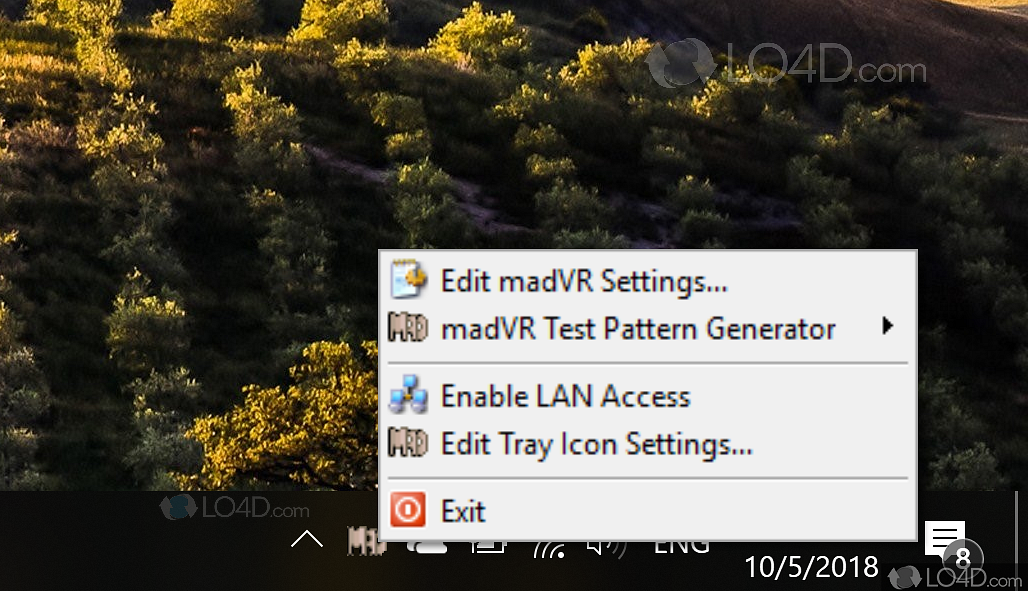Show hidden tray icons with the up chevron
Viewport: 1028px width, 591px height.
click(x=307, y=539)
